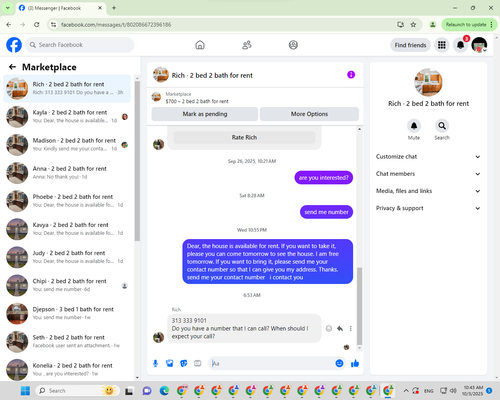Open Anna - 2 bed 2 bath chat

point(67,173)
